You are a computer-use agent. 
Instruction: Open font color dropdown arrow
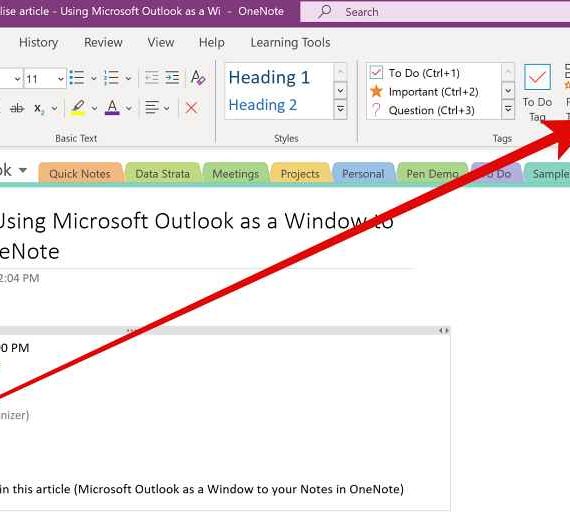pyautogui.click(x=129, y=108)
